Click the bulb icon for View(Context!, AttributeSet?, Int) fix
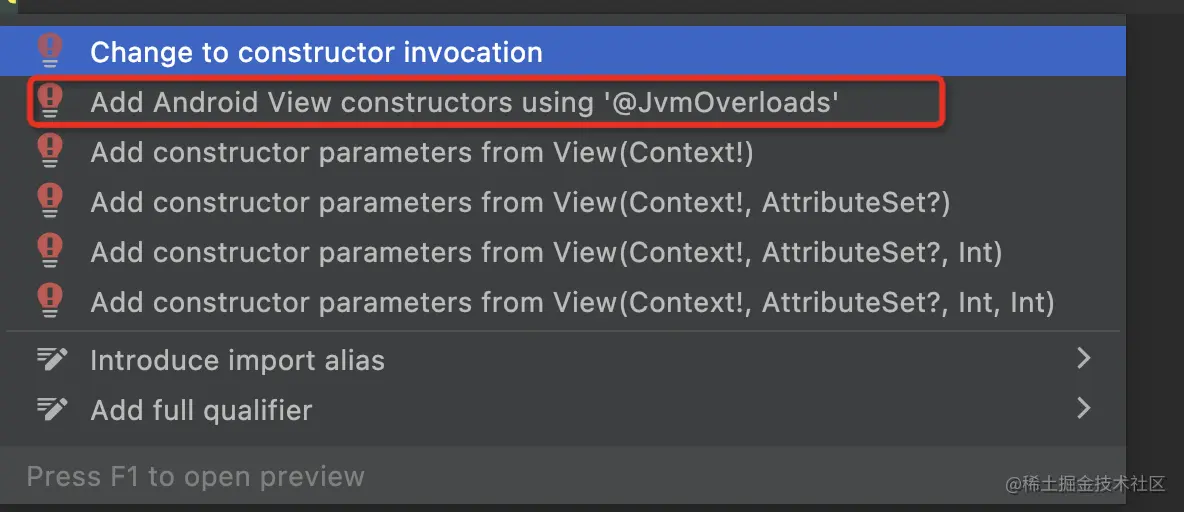Screen dimensions: 1184x512 coord(50,251)
